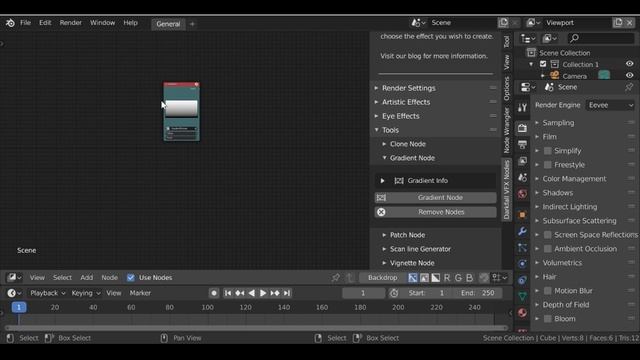Viewport: 640px width, 360px height.
Task: Open the File menu
Action: point(25,23)
